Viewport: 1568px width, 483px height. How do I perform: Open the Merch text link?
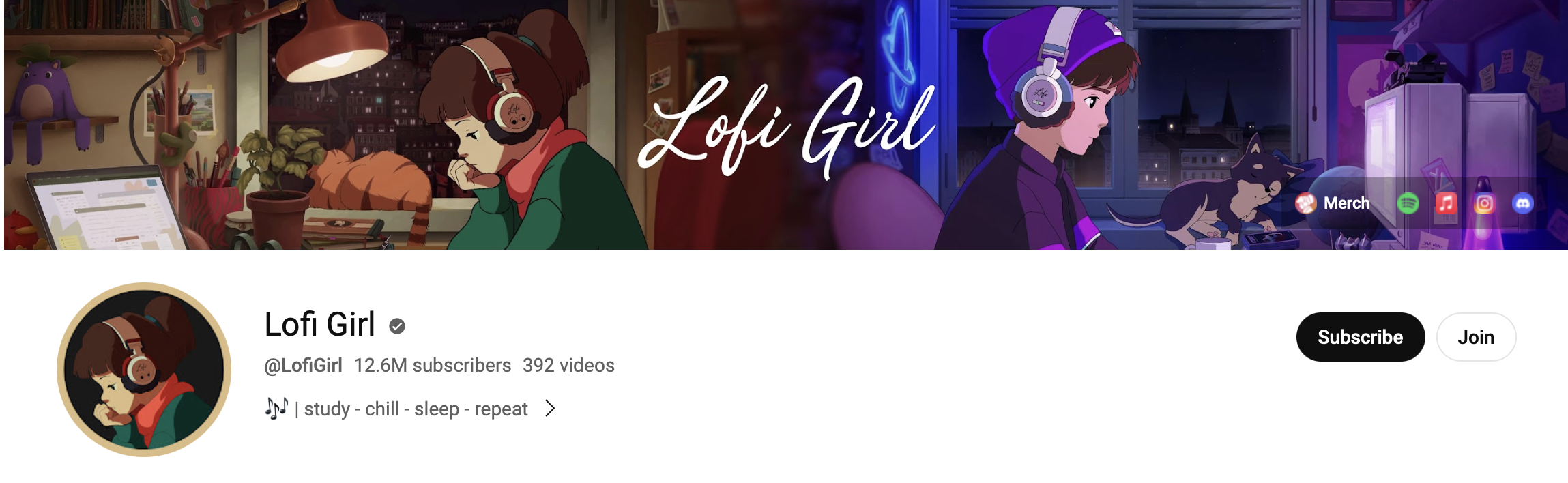pyautogui.click(x=1346, y=203)
